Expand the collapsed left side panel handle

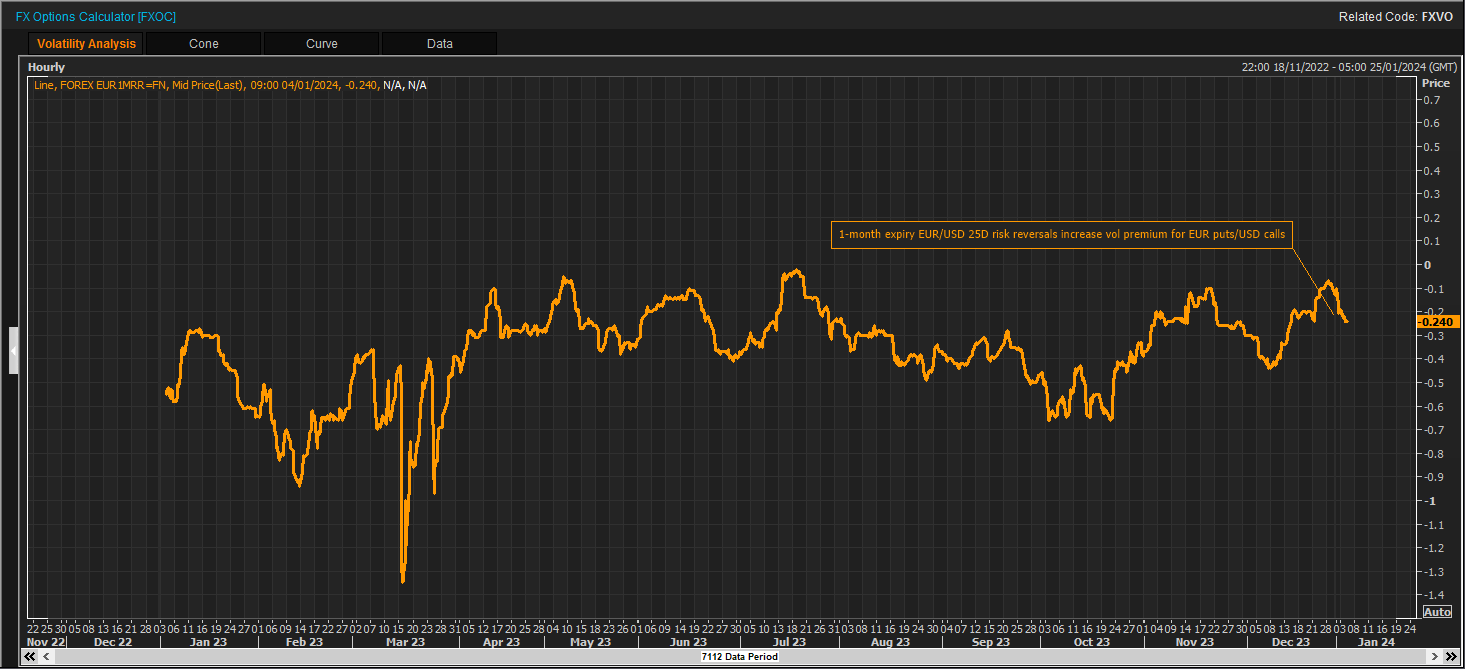pos(13,350)
